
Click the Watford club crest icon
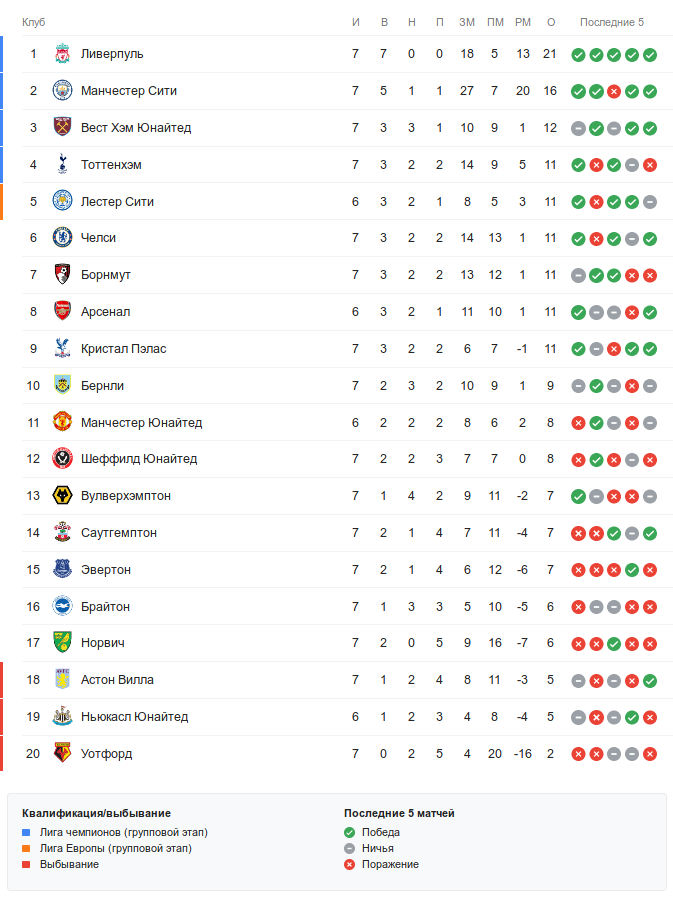click(62, 754)
